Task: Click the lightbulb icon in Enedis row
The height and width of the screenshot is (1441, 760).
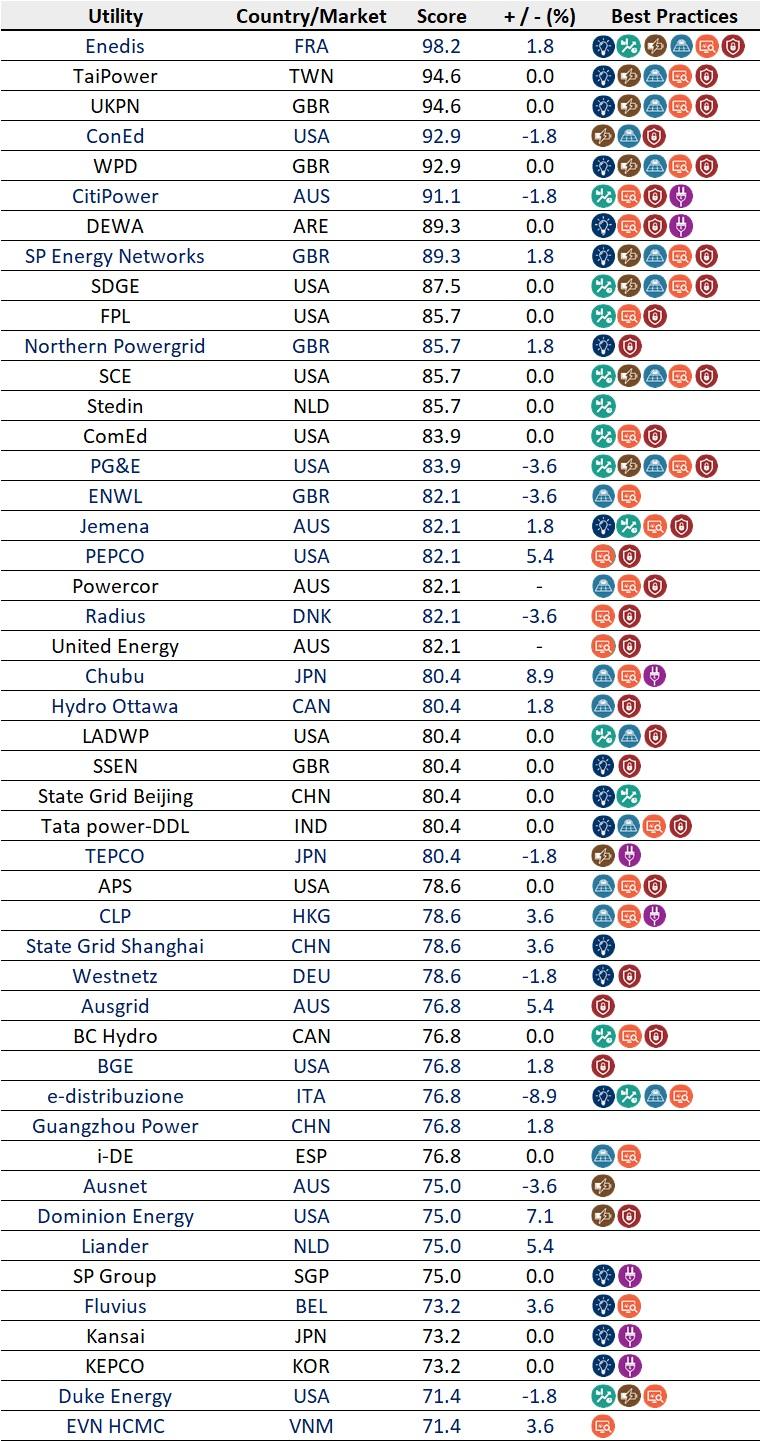Action: (x=603, y=46)
